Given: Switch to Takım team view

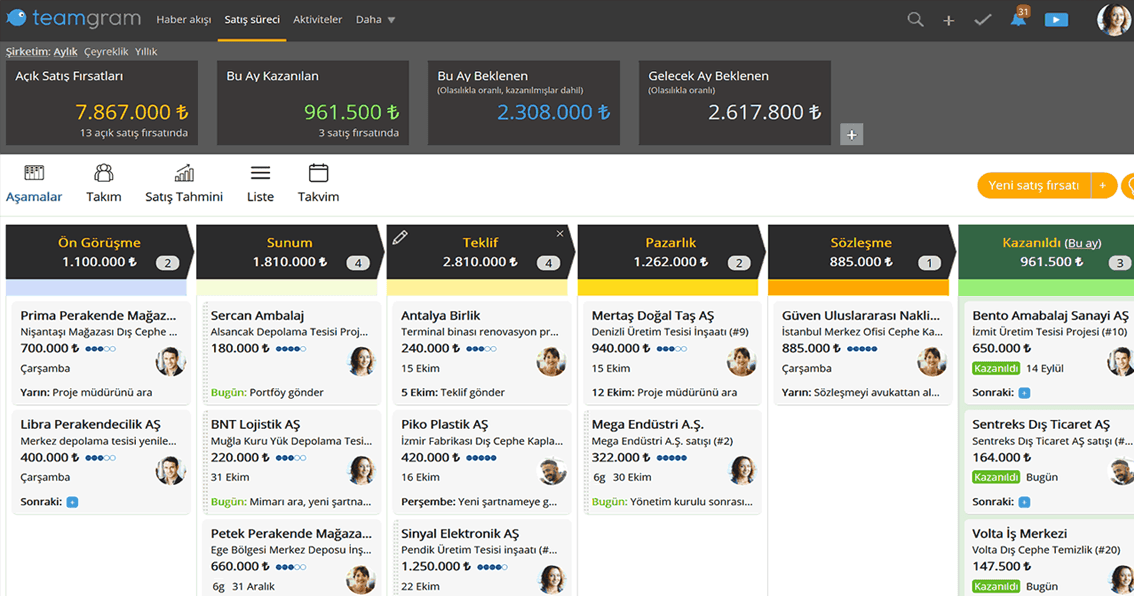Looking at the screenshot, I should click(x=103, y=184).
